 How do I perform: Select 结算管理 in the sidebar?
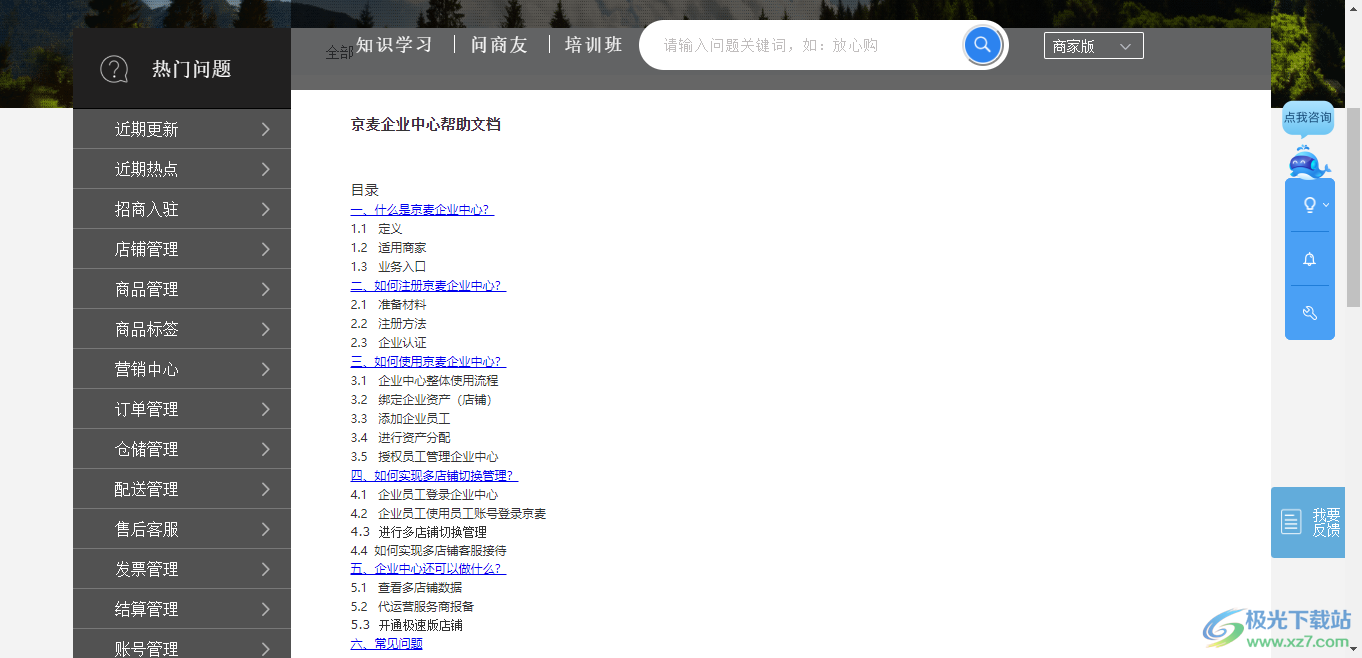[x=182, y=609]
